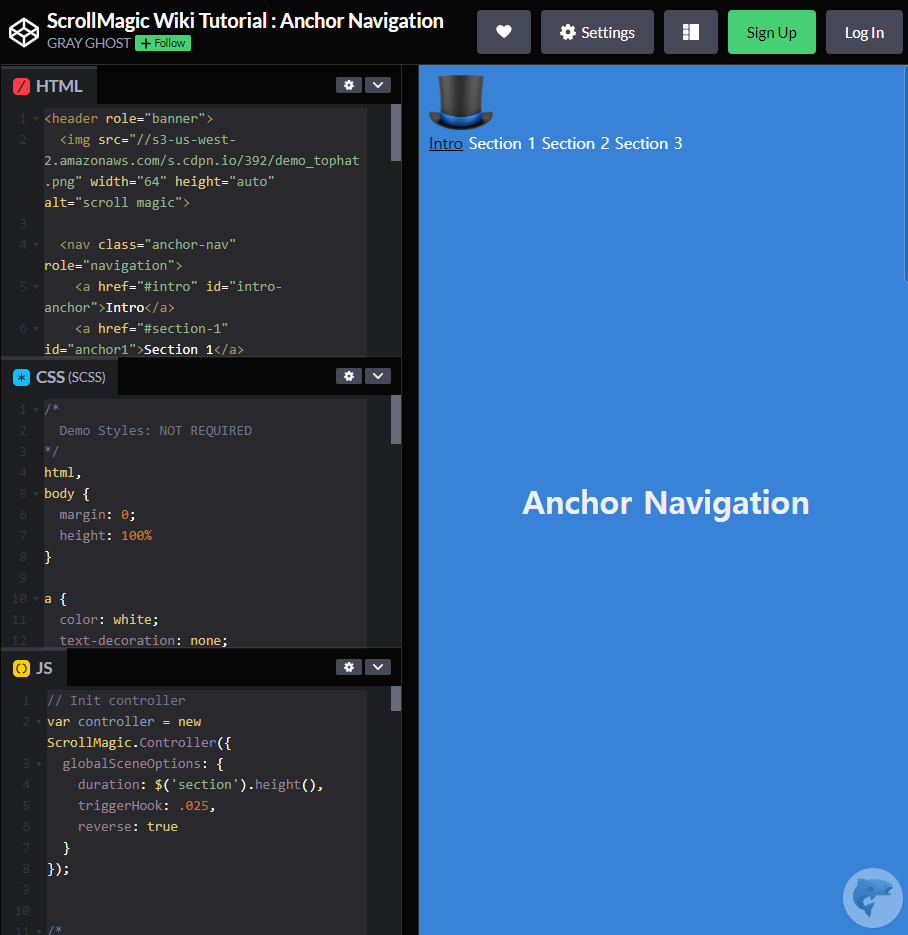Click the 'triggerHook: .025' line in JS
This screenshot has width=908, height=935.
[146, 806]
